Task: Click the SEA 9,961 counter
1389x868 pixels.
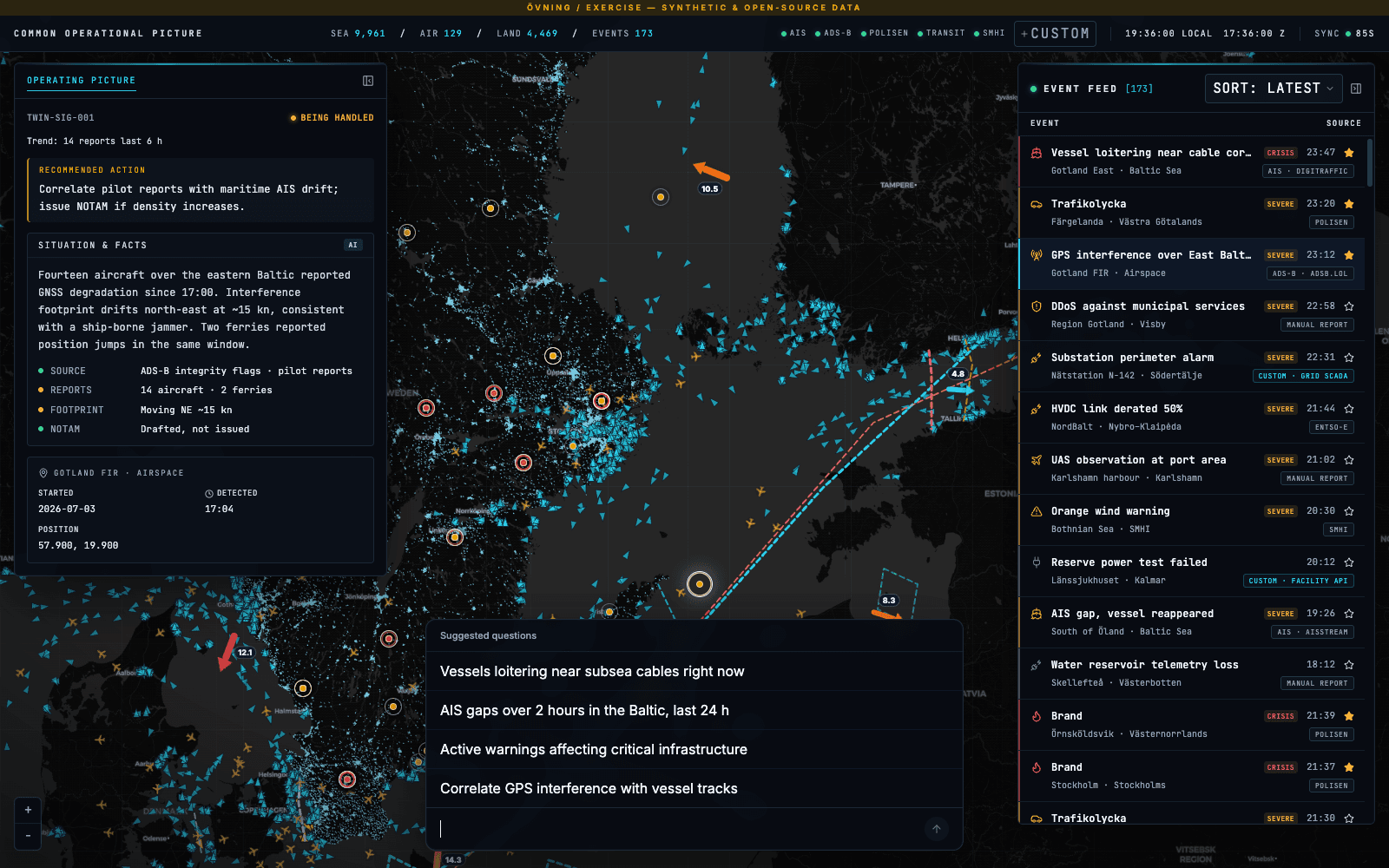Action: [x=358, y=34]
